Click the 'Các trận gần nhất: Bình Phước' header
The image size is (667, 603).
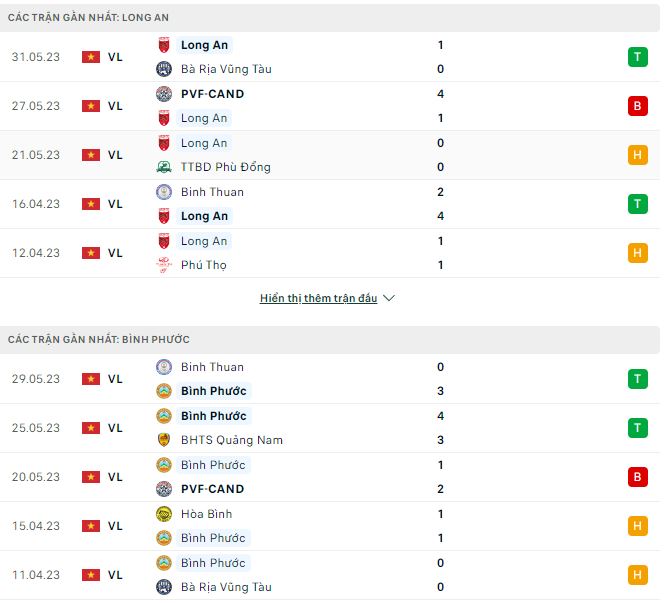click(99, 340)
